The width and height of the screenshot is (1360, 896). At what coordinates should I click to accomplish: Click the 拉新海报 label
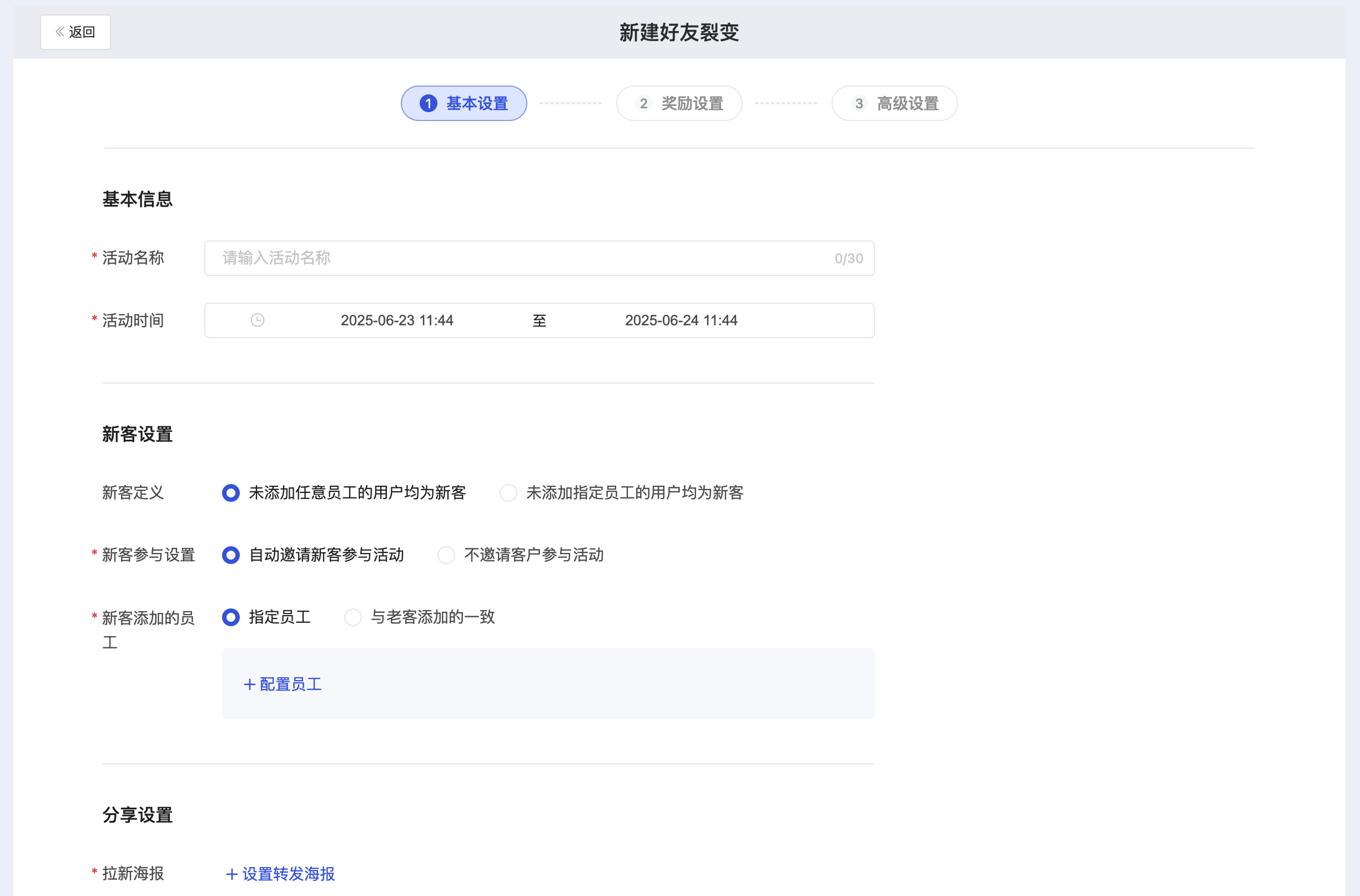coord(133,873)
